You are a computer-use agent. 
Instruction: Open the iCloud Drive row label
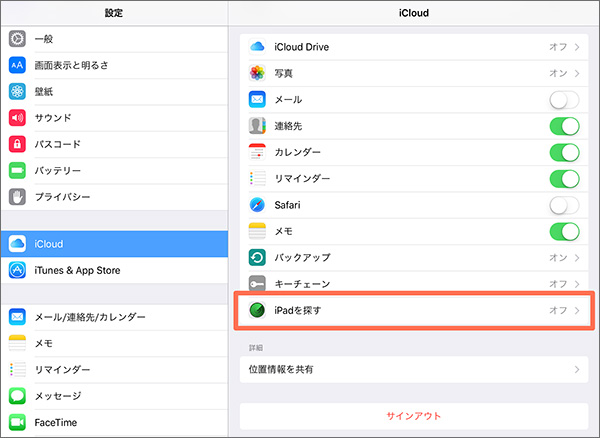coord(302,47)
